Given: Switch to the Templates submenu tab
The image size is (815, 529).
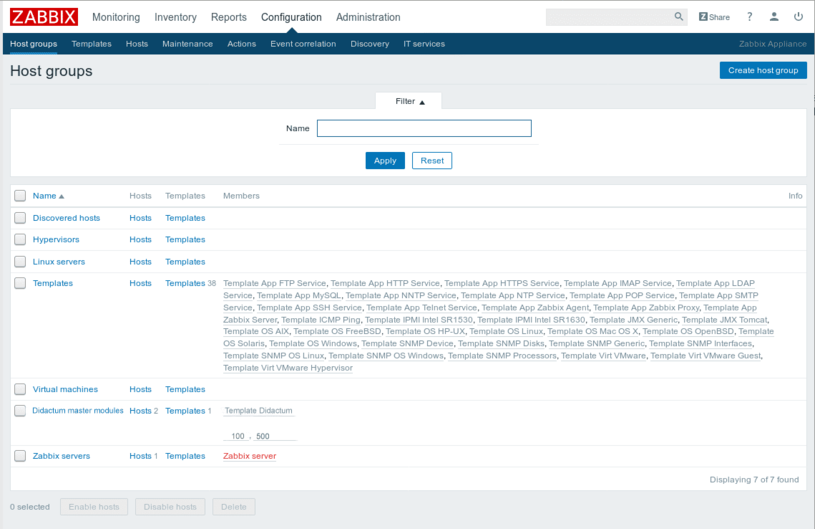Looking at the screenshot, I should click(91, 44).
